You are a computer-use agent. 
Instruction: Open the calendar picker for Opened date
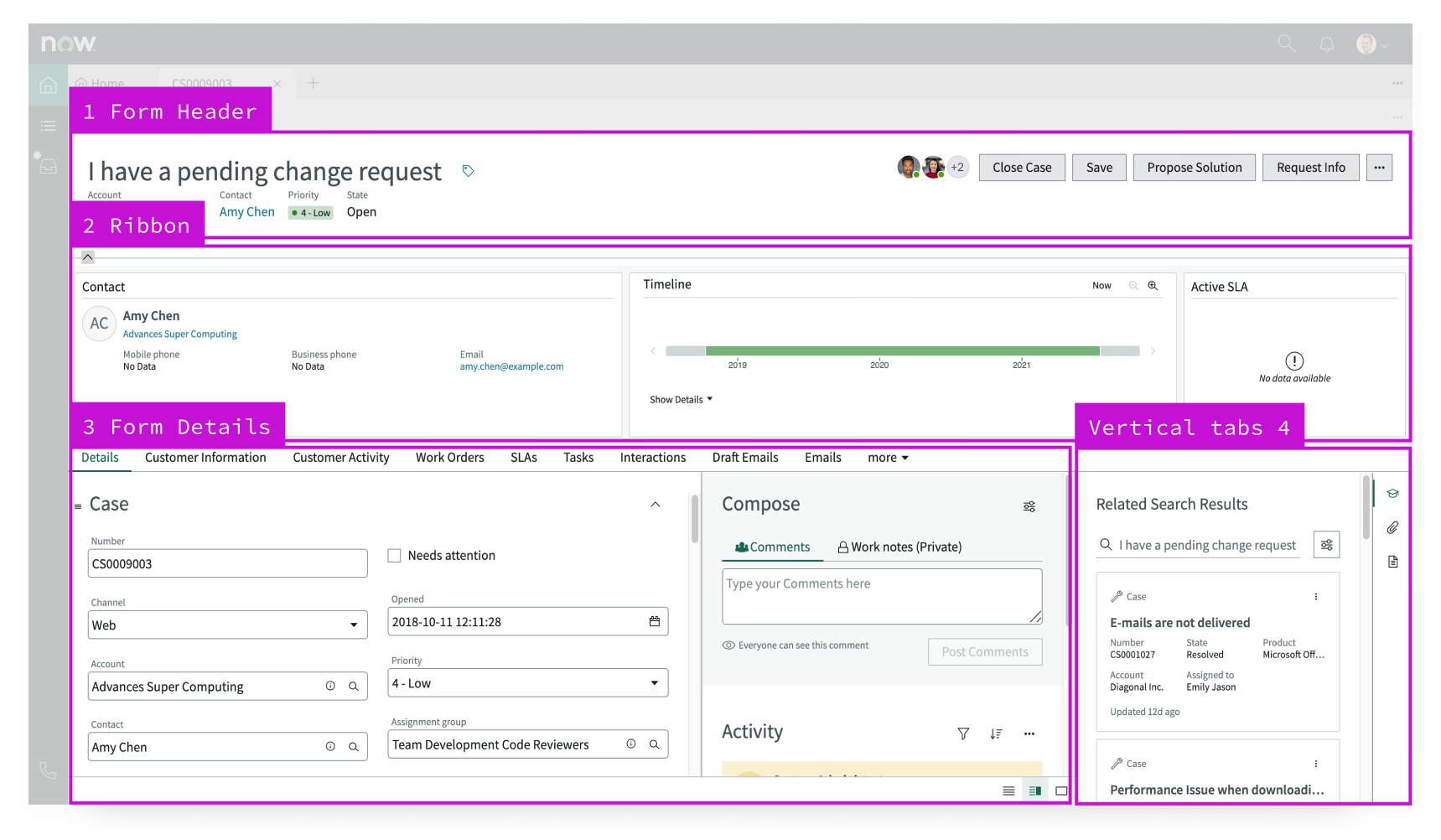[654, 622]
